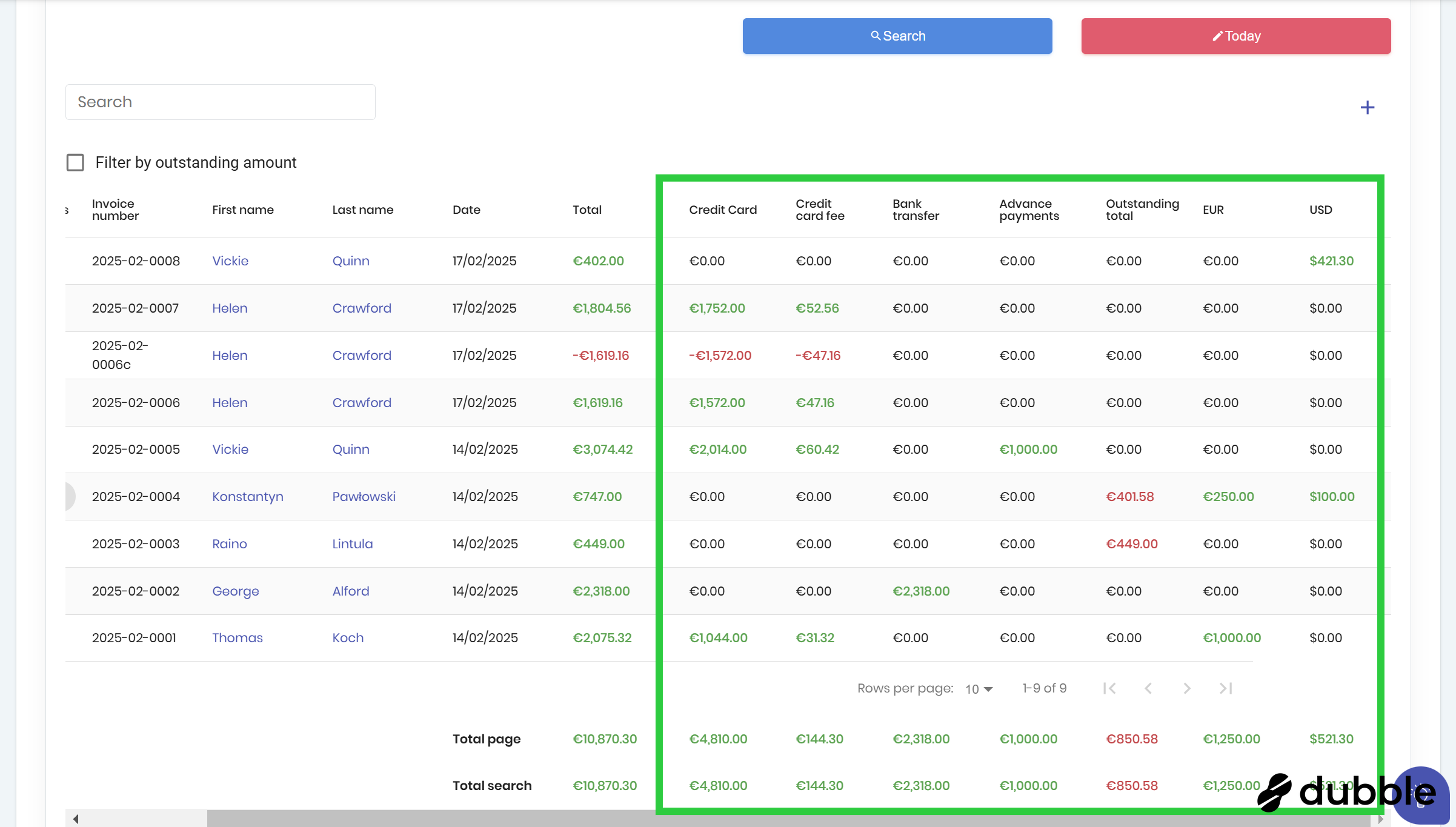1456x827 pixels.
Task: Click right arrow of horizontal scrollbar
Action: coord(1381,819)
